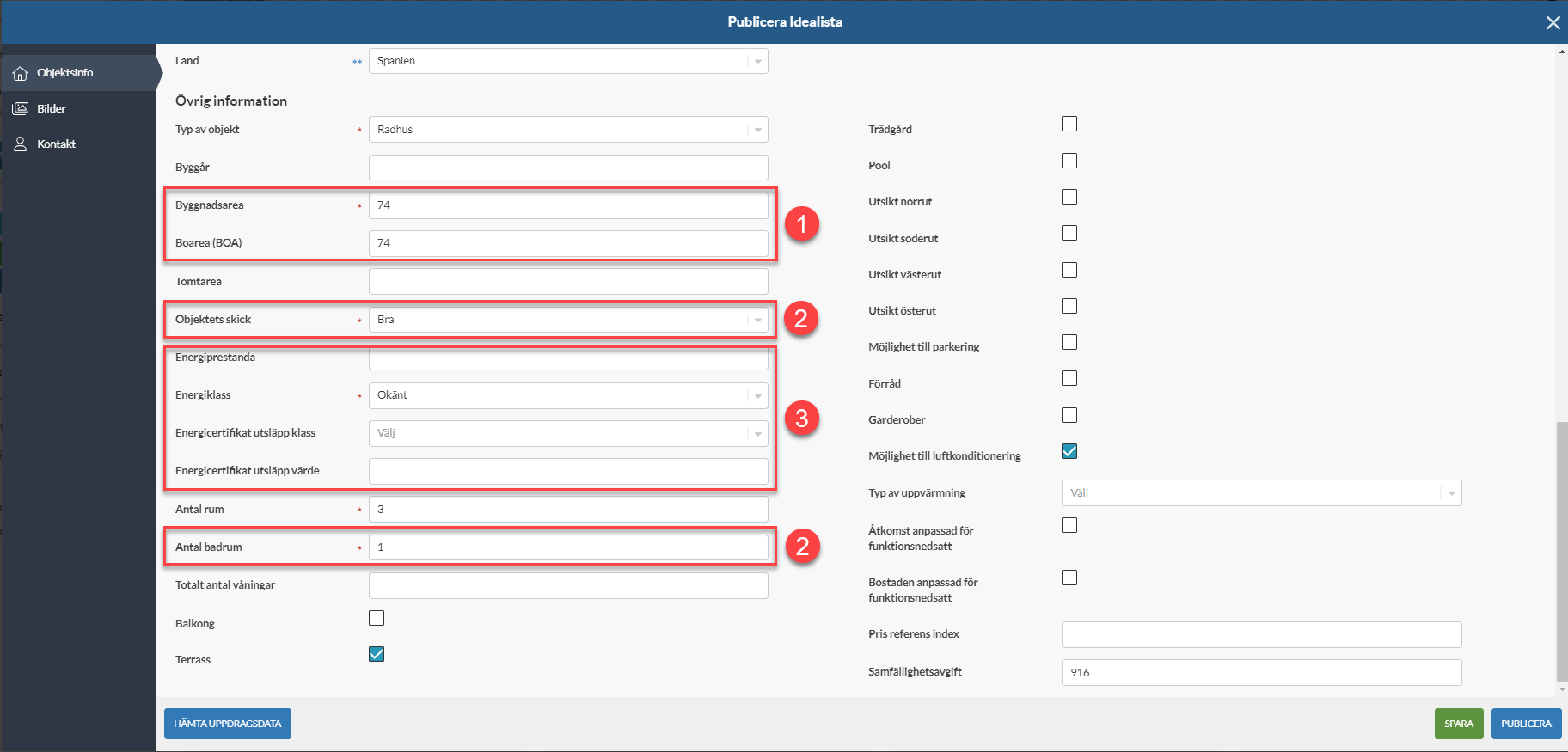Click Pris referens index field
This screenshot has width=1568, height=752.
(x=1261, y=634)
